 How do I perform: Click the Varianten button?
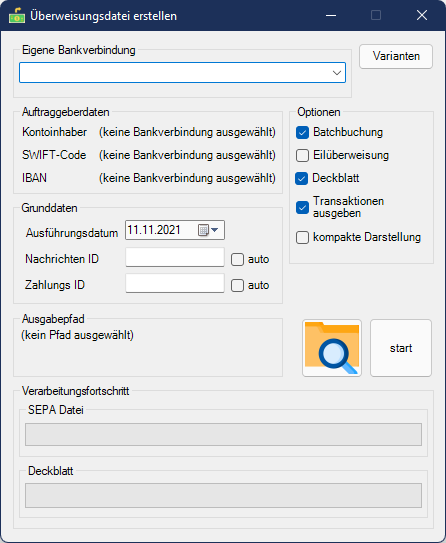pyautogui.click(x=396, y=56)
